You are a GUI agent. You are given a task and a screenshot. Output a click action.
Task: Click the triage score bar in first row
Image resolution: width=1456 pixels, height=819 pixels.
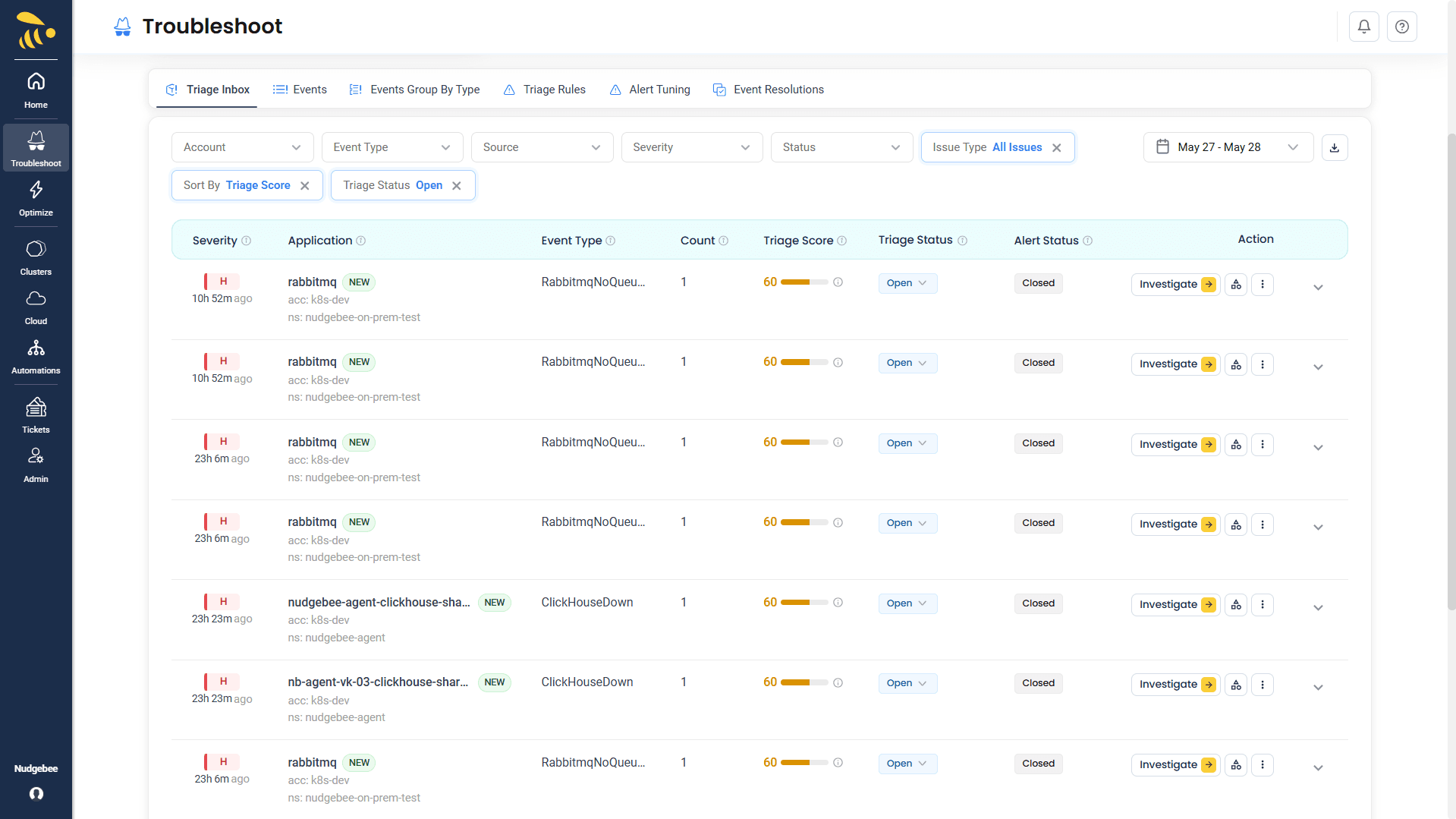click(x=803, y=282)
